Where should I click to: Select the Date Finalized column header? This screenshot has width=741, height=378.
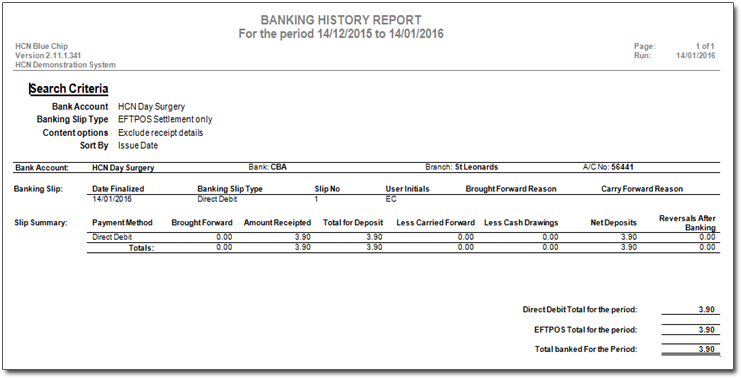[118, 189]
